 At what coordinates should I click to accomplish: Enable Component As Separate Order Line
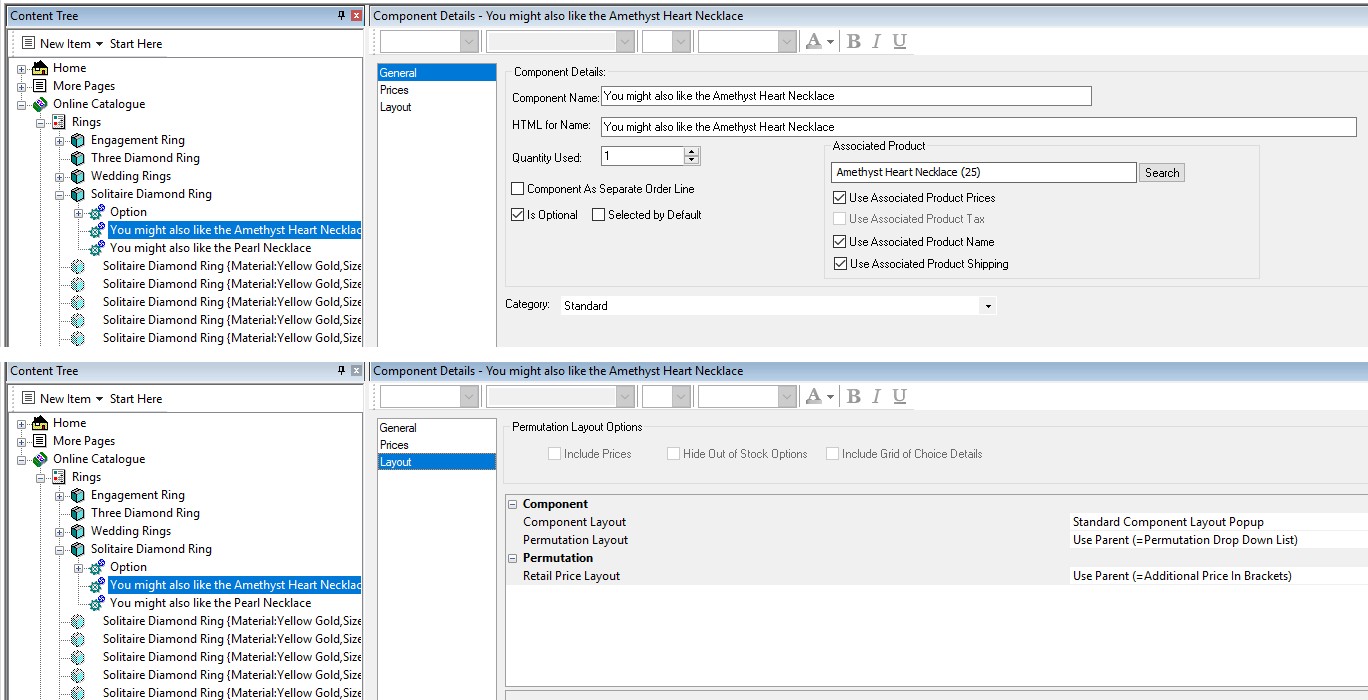[x=517, y=189]
